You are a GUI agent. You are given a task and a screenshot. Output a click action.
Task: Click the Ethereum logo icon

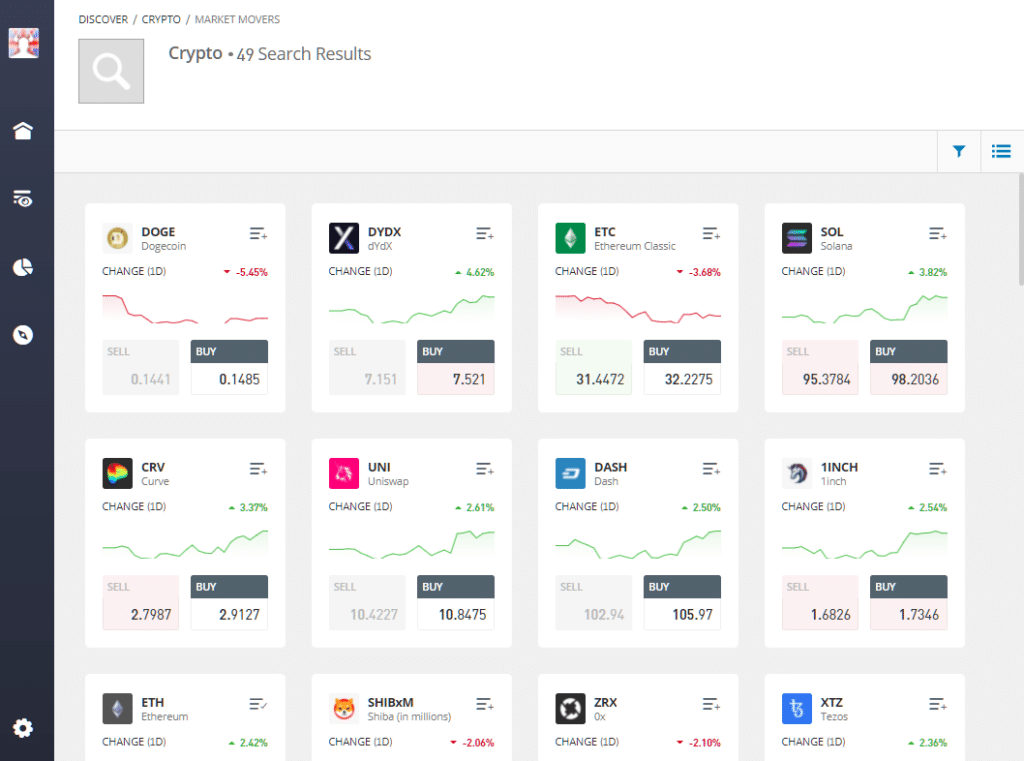click(118, 709)
